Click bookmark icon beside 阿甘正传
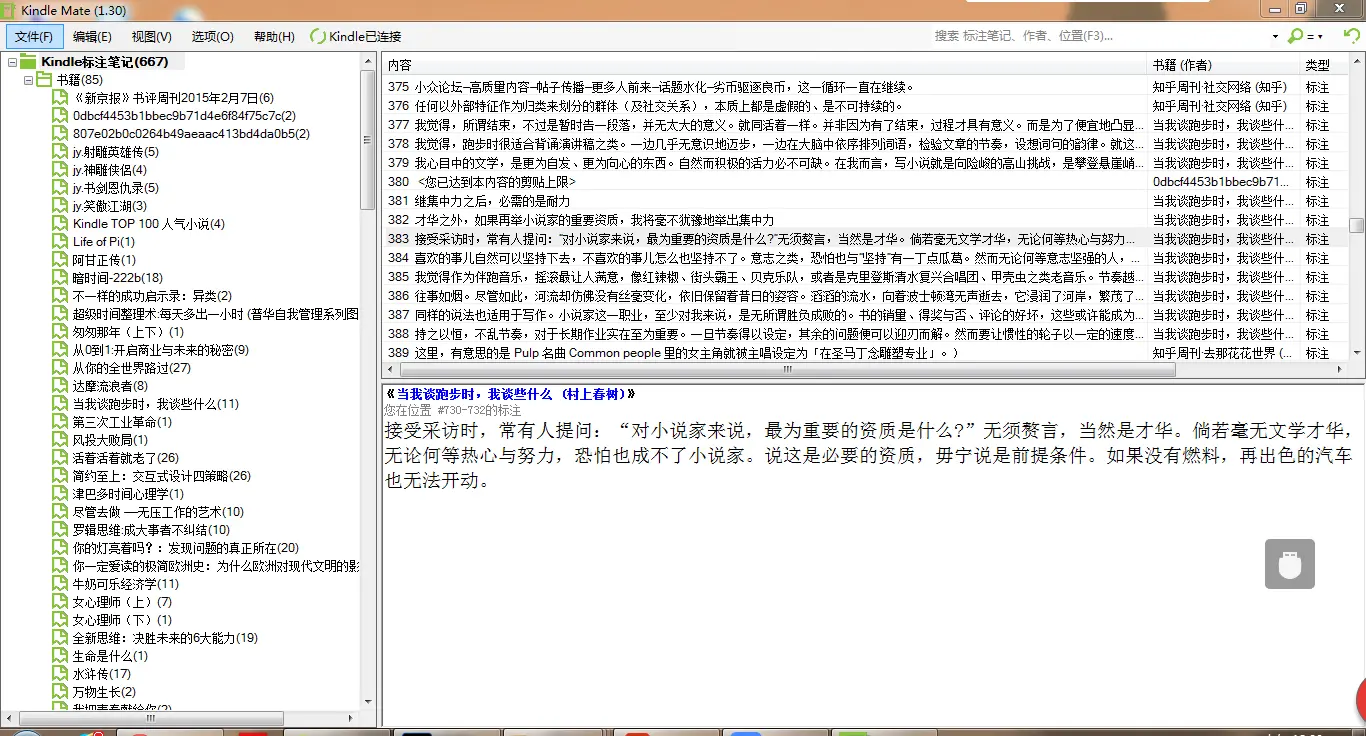The image size is (1366, 736). pos(61,260)
